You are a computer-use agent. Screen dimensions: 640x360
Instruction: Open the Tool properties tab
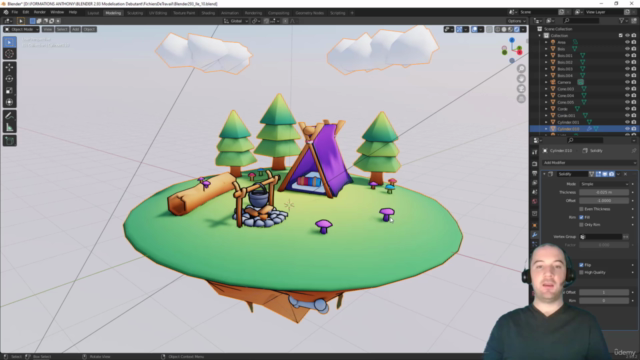click(x=535, y=152)
